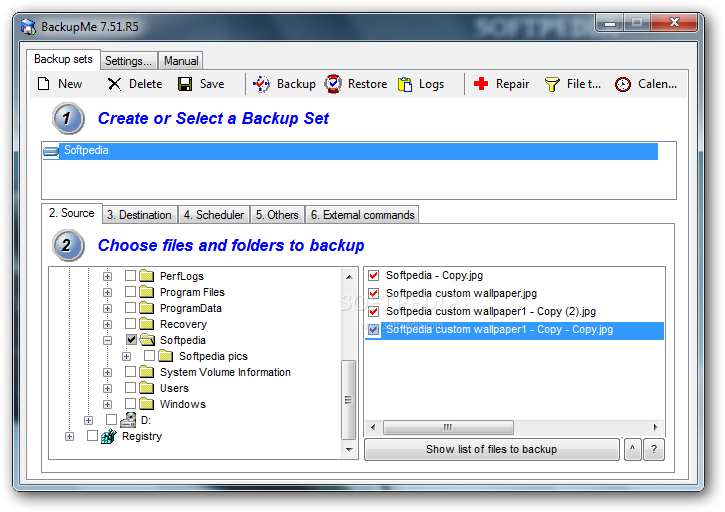
Task: Expand the Recovery tree node
Action: pos(107,324)
